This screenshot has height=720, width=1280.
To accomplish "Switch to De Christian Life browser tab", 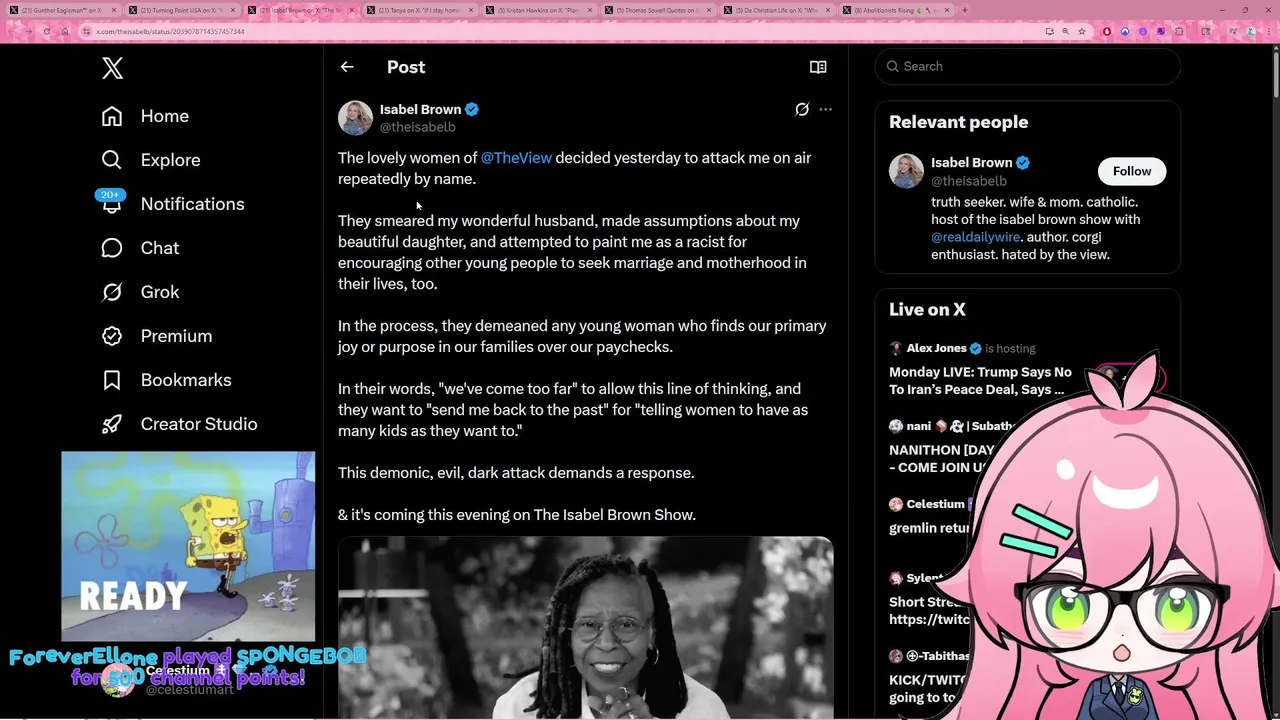I will pyautogui.click(x=775, y=10).
